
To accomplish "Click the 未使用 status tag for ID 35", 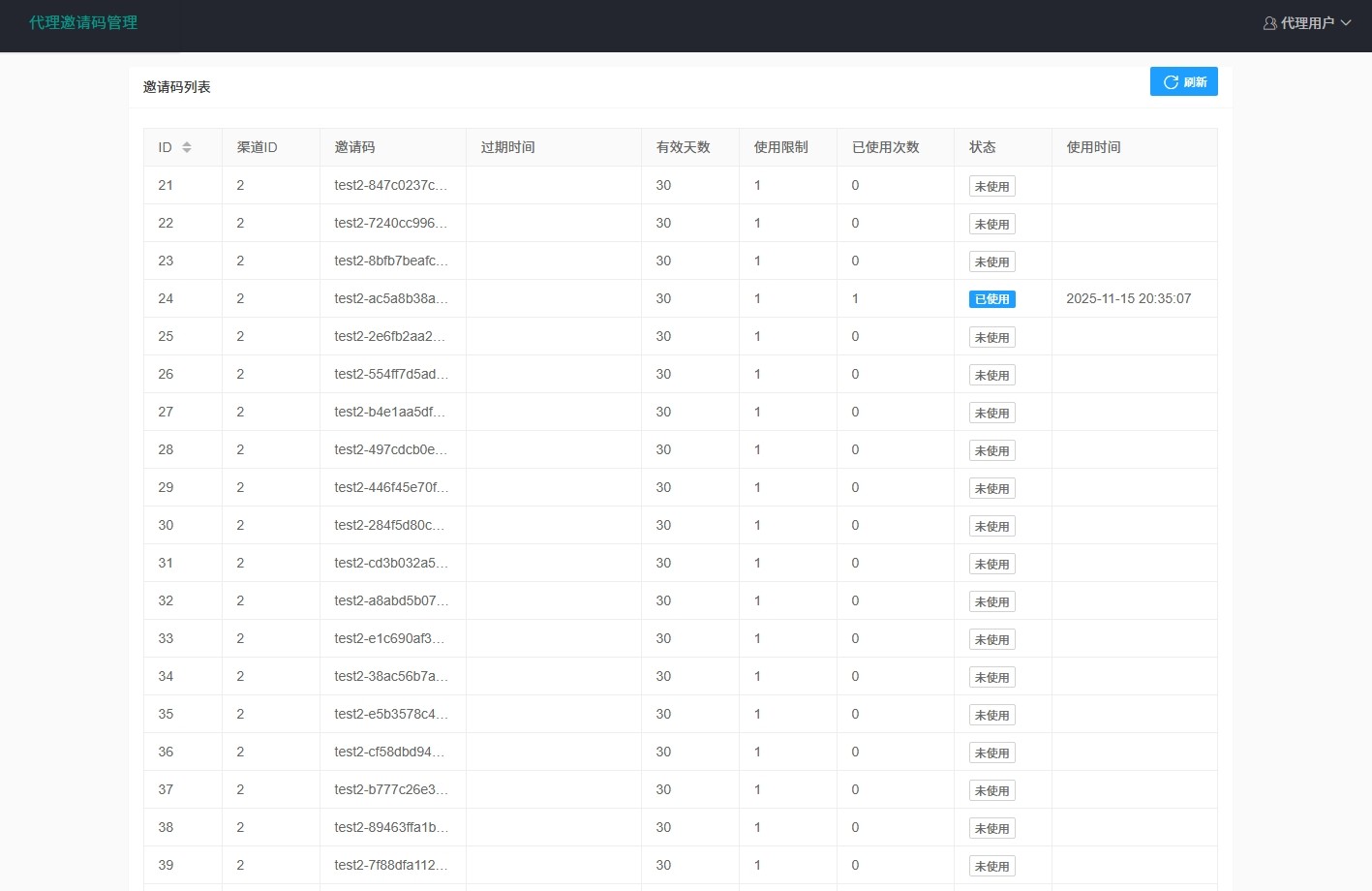I will pyautogui.click(x=991, y=715).
